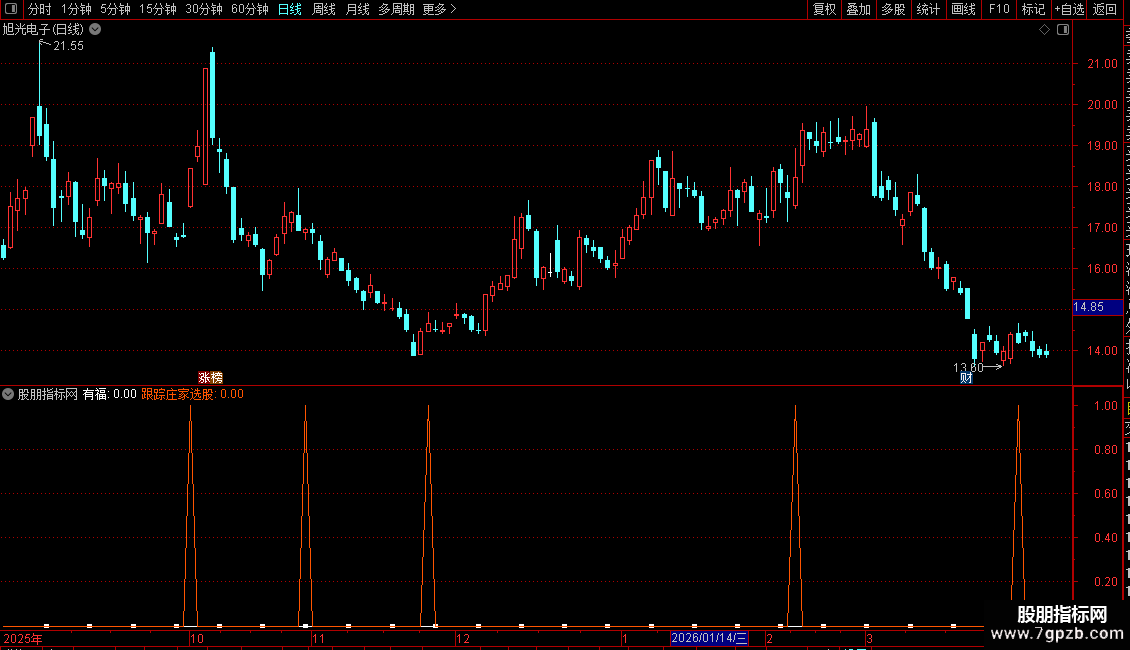Open the 多周期 multi-period view
Screen dimensions: 1130x650
(396, 9)
